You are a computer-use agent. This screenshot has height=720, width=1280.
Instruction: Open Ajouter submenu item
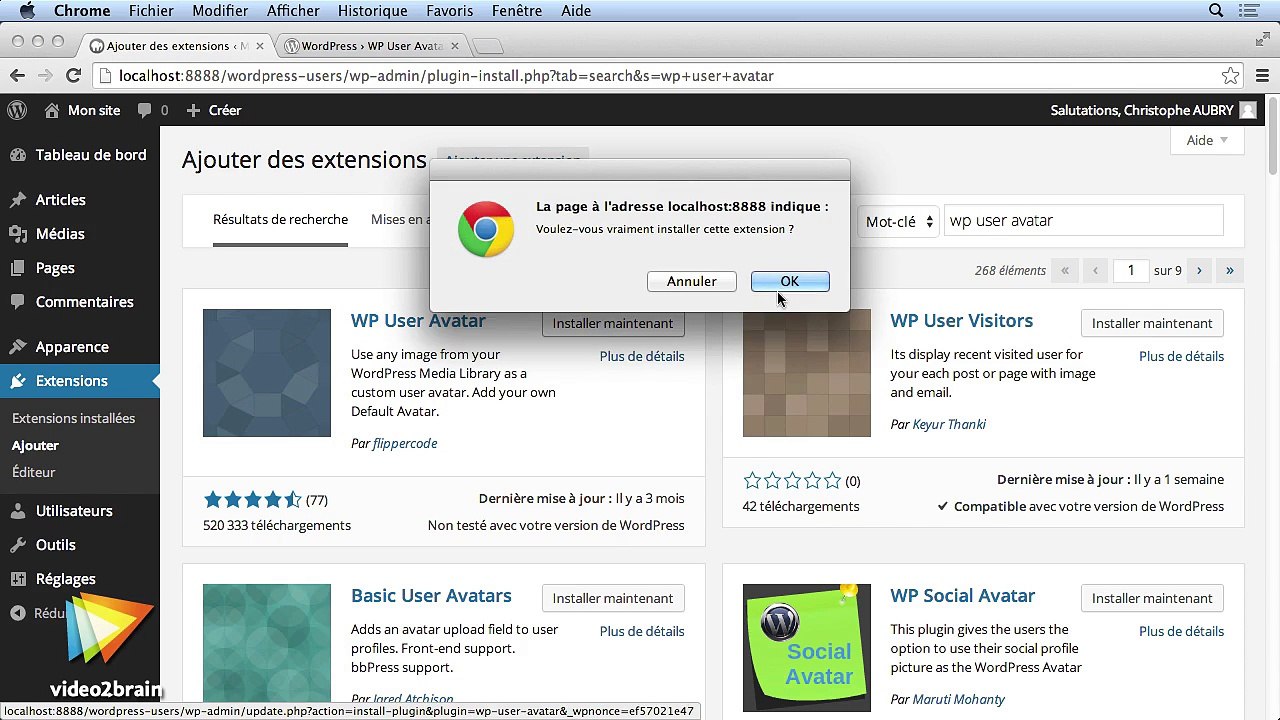pyautogui.click(x=35, y=445)
